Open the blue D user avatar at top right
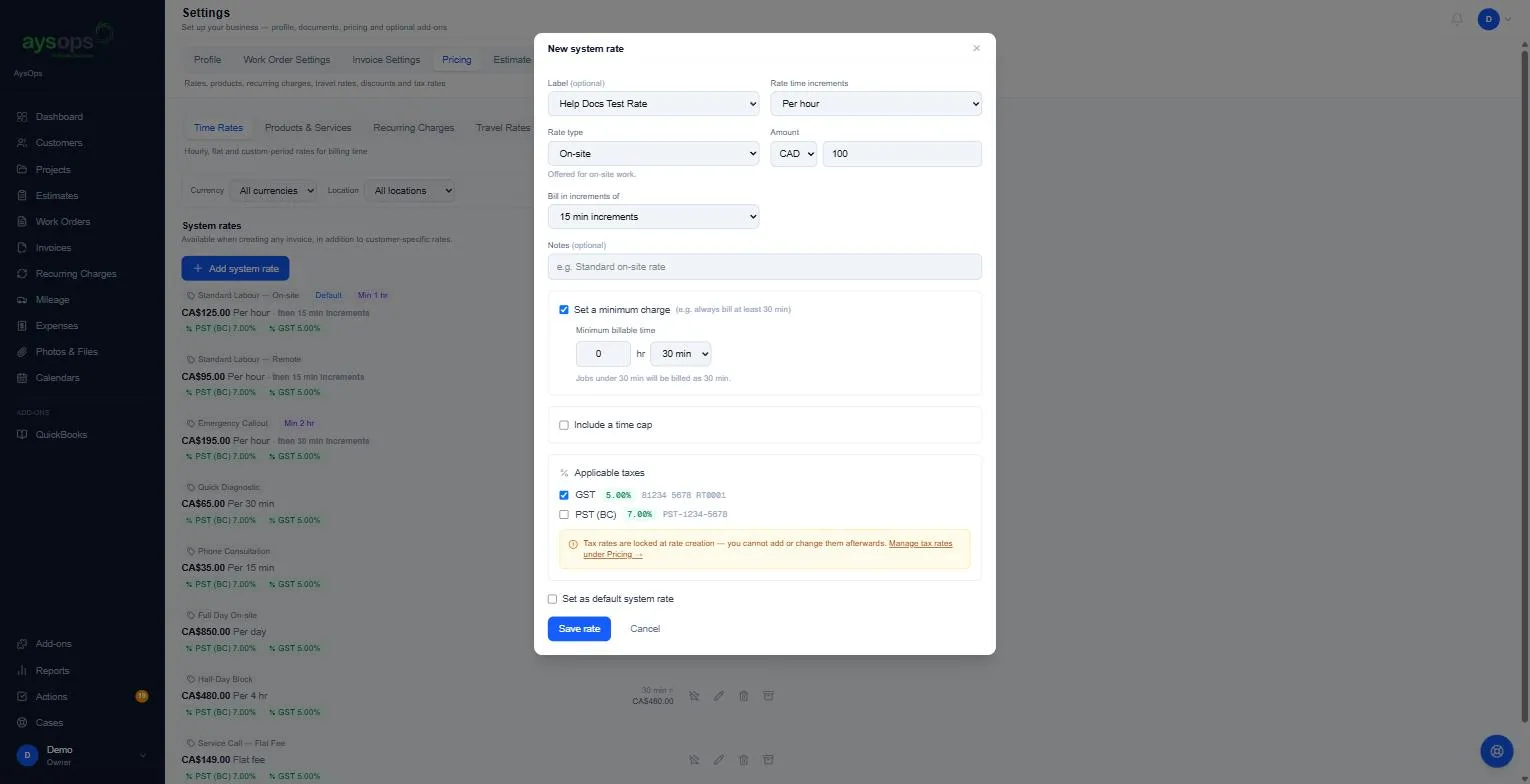Viewport: 1530px width, 784px height. [1489, 19]
